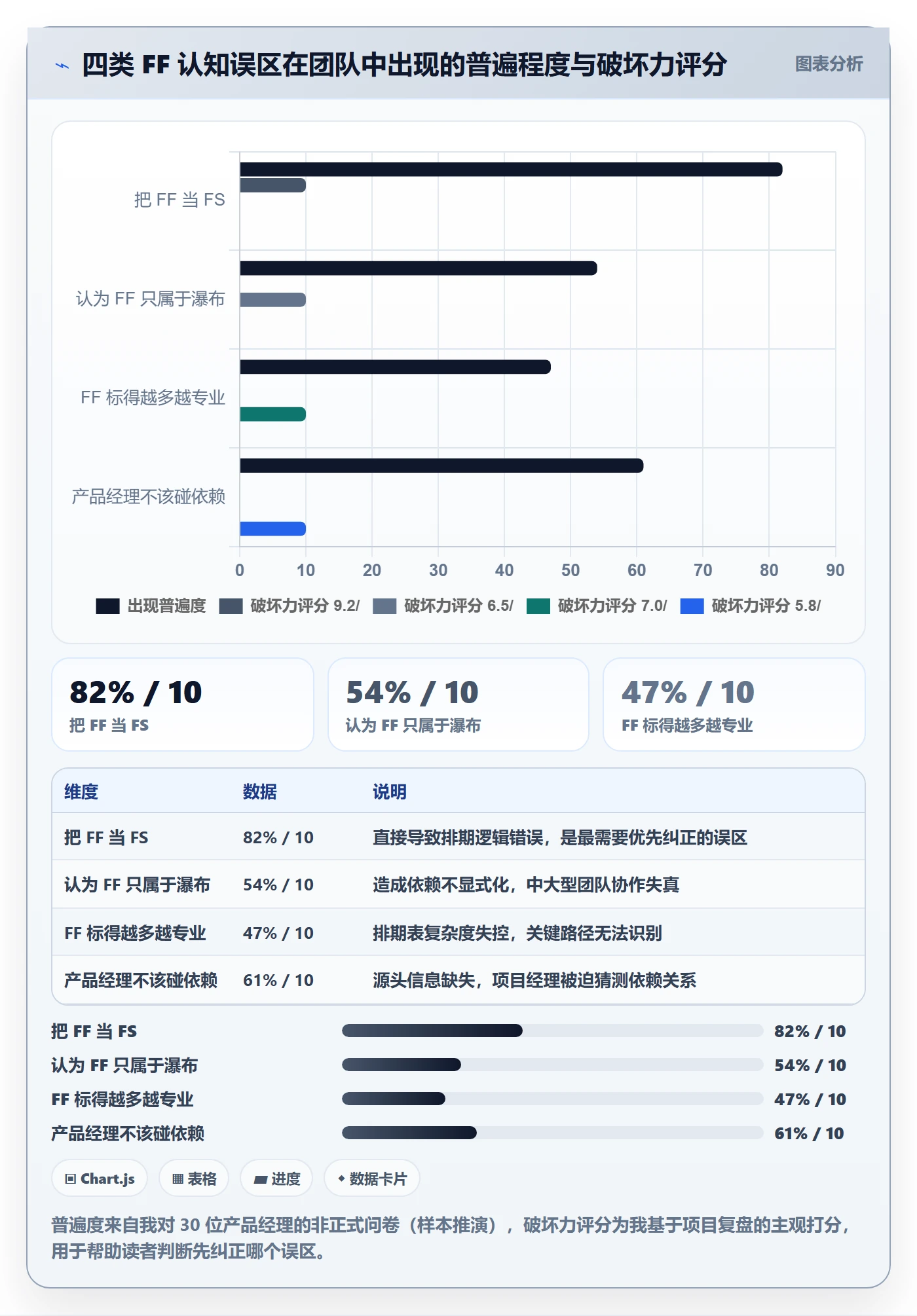This screenshot has width=917, height=1316.
Task: Click chart y-axis label 把 FF 当 FS
Action: click(x=179, y=200)
